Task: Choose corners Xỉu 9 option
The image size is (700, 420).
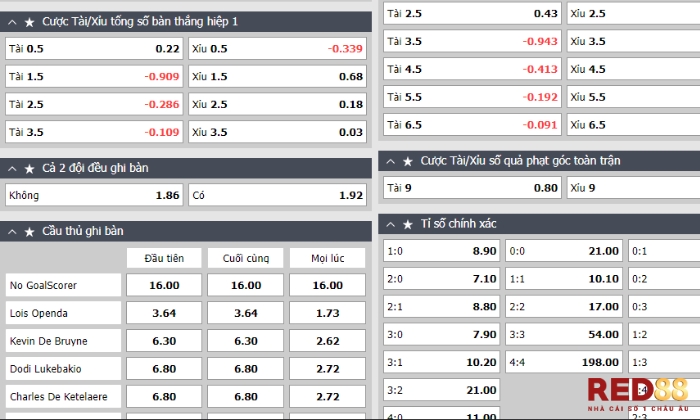Action: click(x=633, y=187)
